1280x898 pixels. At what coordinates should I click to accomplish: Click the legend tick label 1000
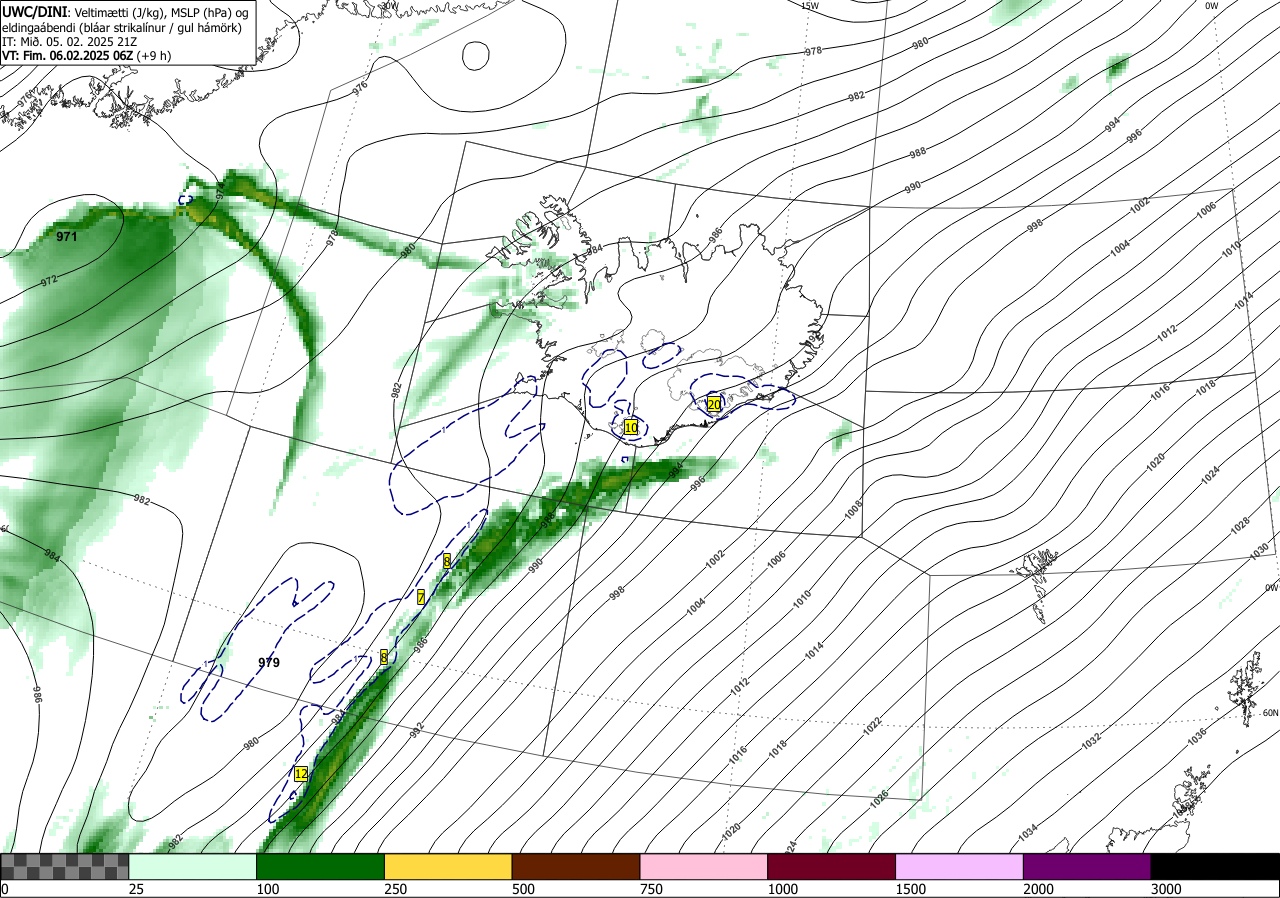[782, 889]
